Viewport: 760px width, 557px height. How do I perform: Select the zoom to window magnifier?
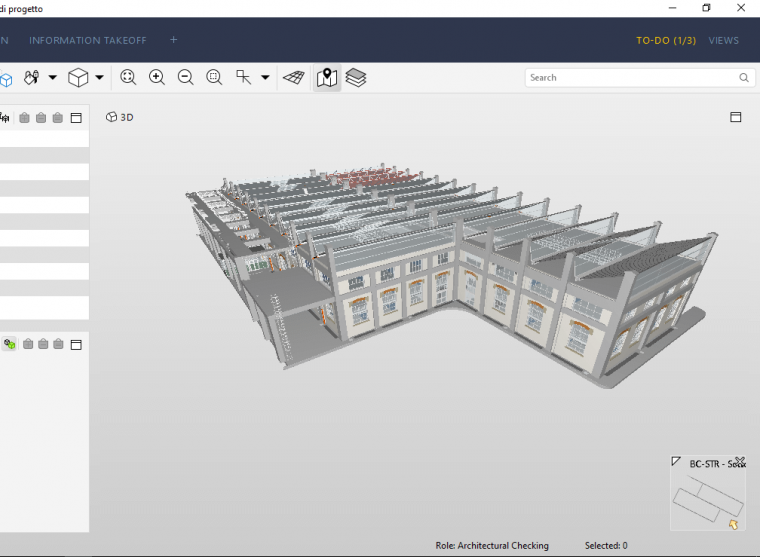coord(214,78)
